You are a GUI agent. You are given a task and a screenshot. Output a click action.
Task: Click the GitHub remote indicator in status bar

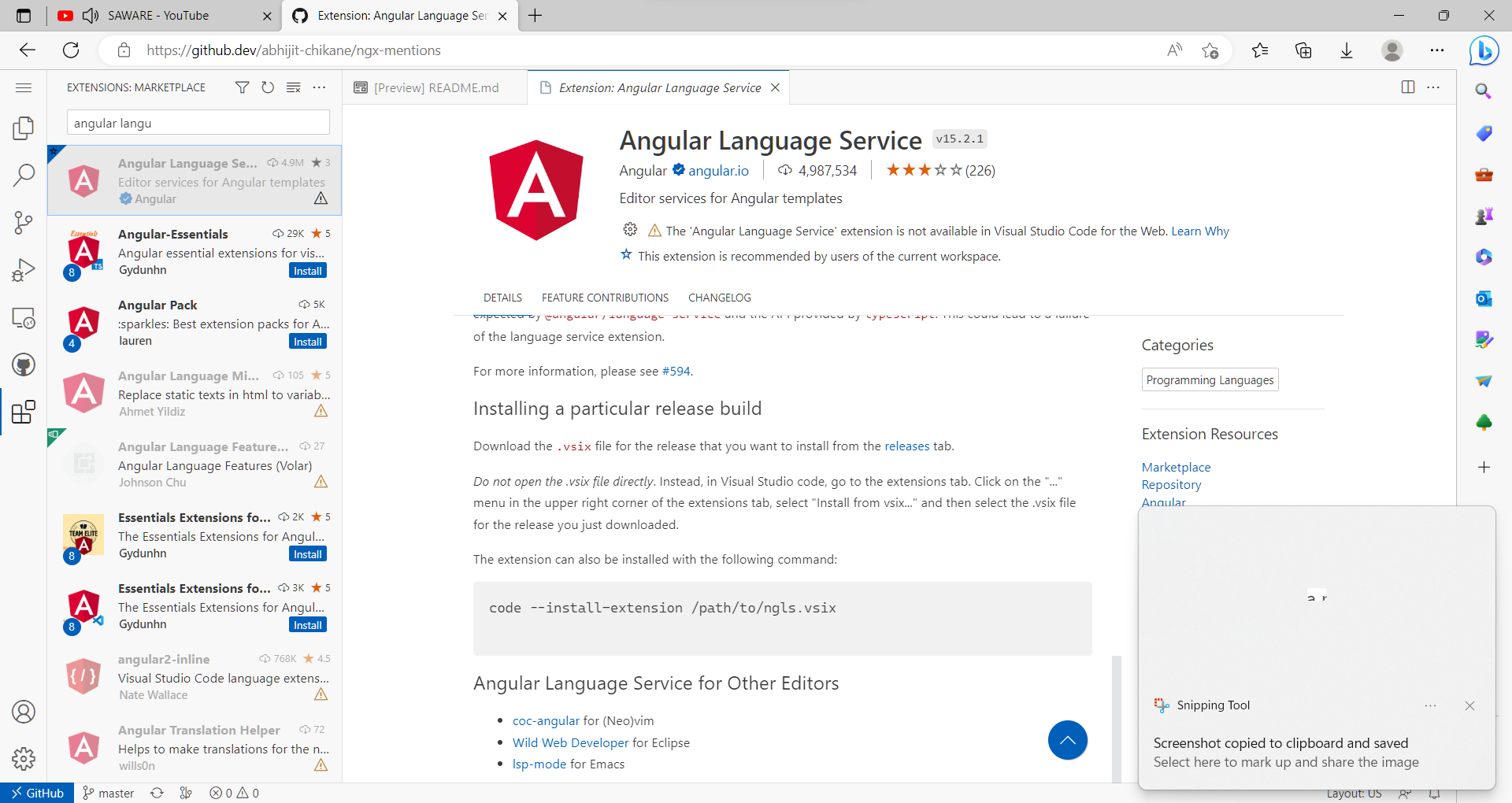37,793
